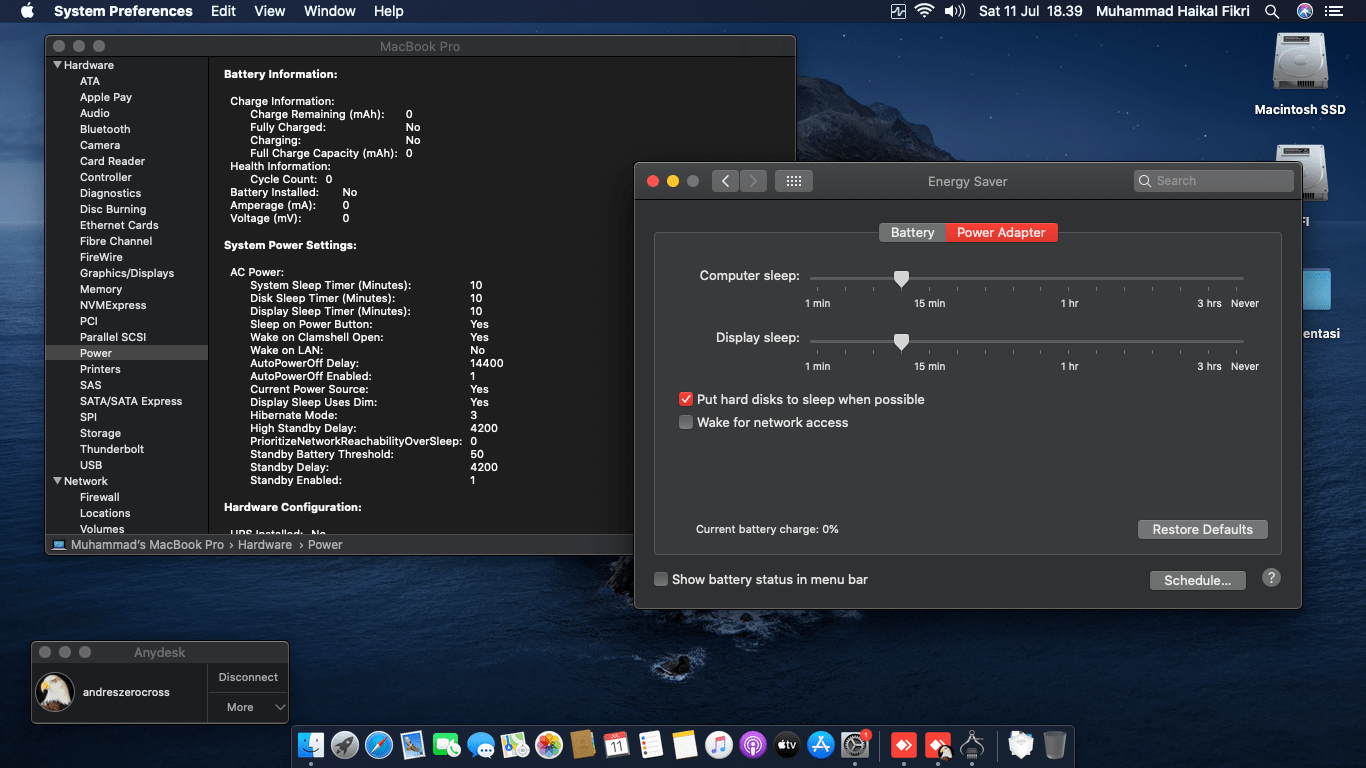Open Reminders in the dock
This screenshot has width=1366, height=768.
[651, 745]
